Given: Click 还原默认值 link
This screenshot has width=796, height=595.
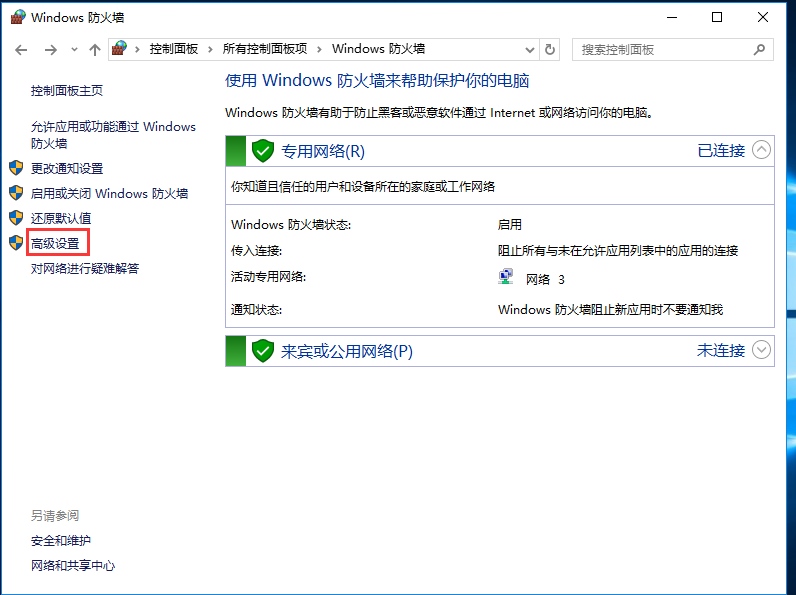Looking at the screenshot, I should [61, 219].
